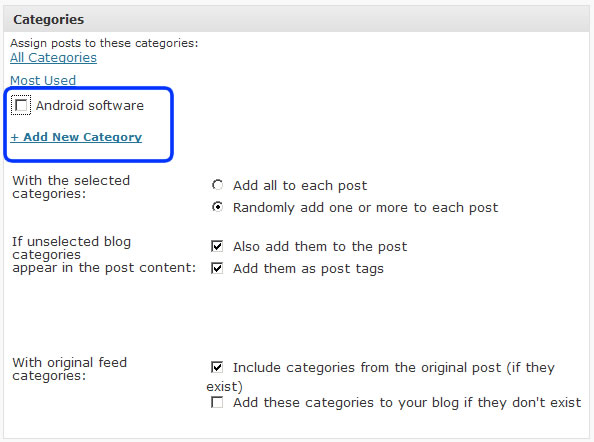Select the 'Add all to each post' radio button
This screenshot has width=594, height=442.
click(217, 185)
